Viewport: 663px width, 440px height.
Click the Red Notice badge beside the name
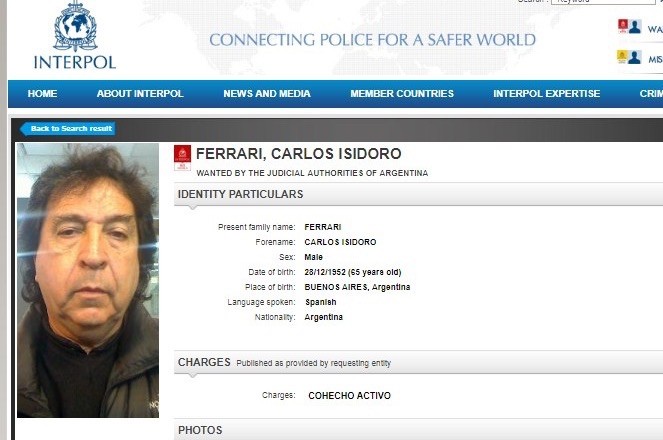pyautogui.click(x=182, y=158)
